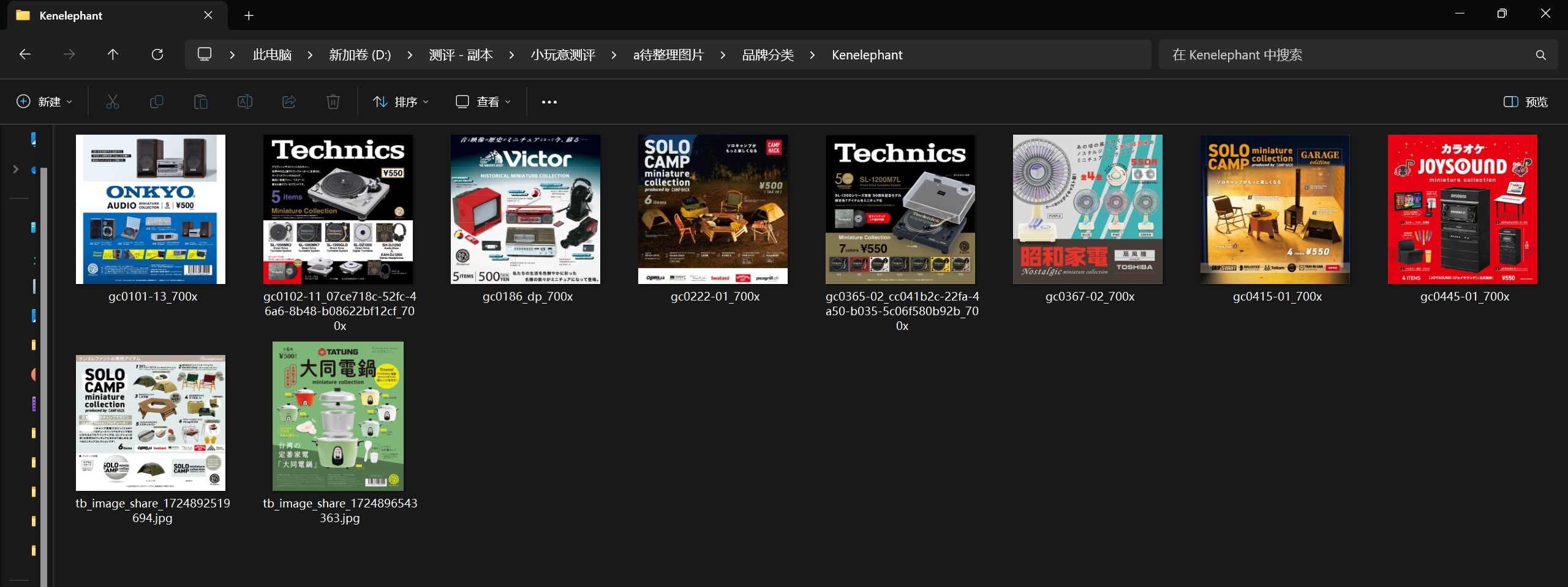Screen dimensions: 1568x587
Task: Go to 小玩意测评 in breadcrumb path
Action: (x=563, y=55)
